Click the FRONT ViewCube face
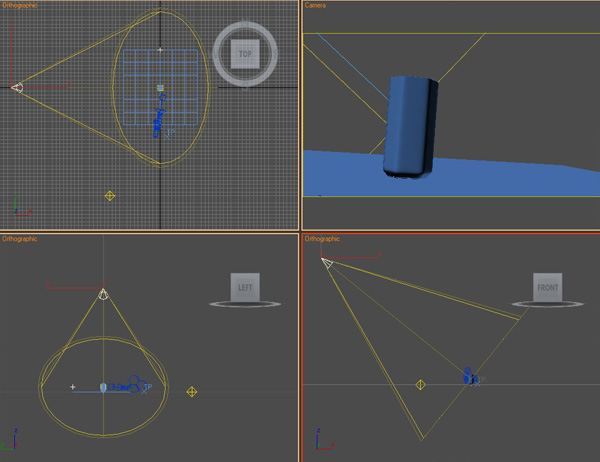This screenshot has width=600, height=462. coord(548,287)
